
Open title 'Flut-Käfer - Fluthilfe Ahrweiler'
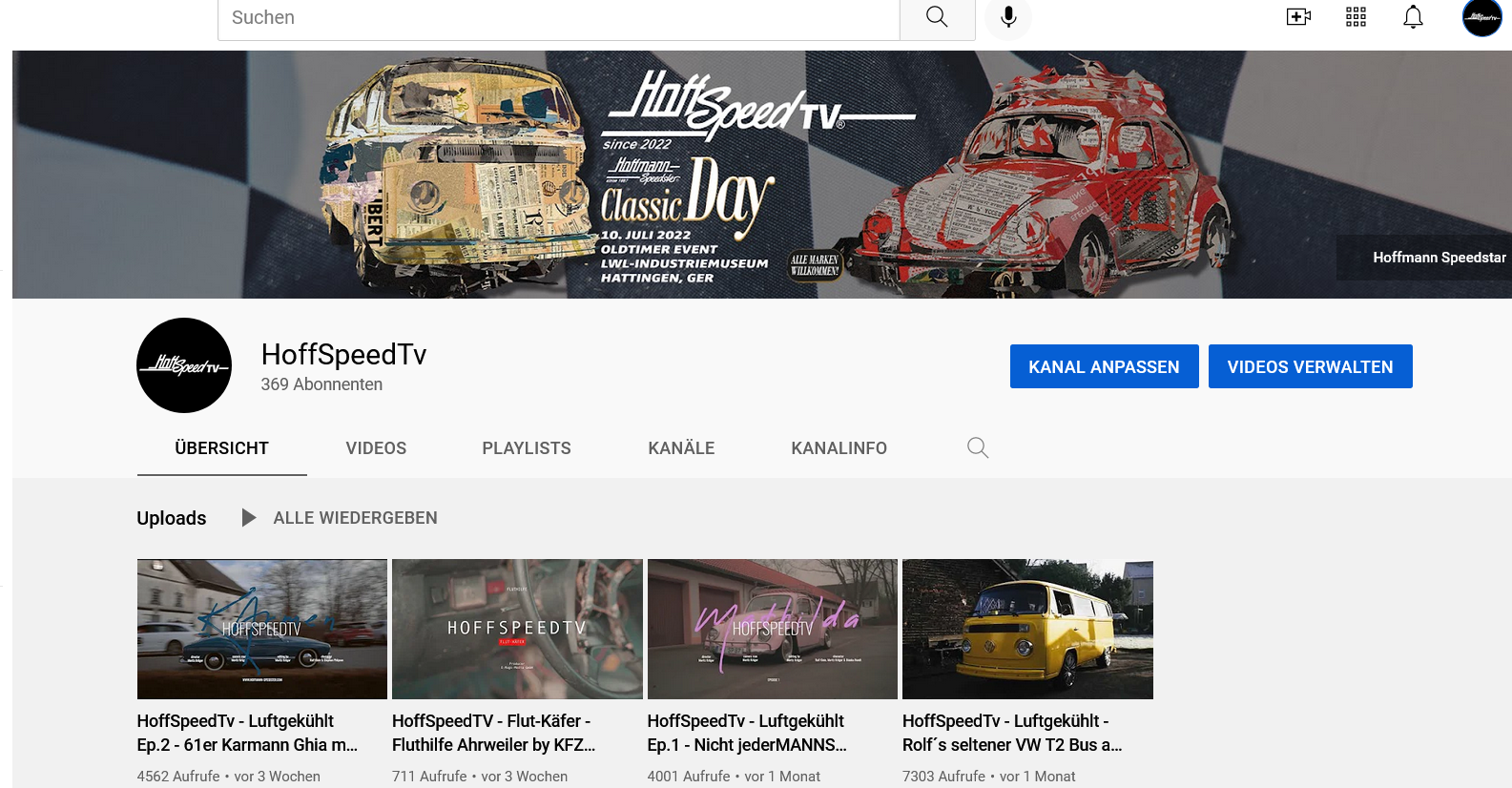(494, 733)
